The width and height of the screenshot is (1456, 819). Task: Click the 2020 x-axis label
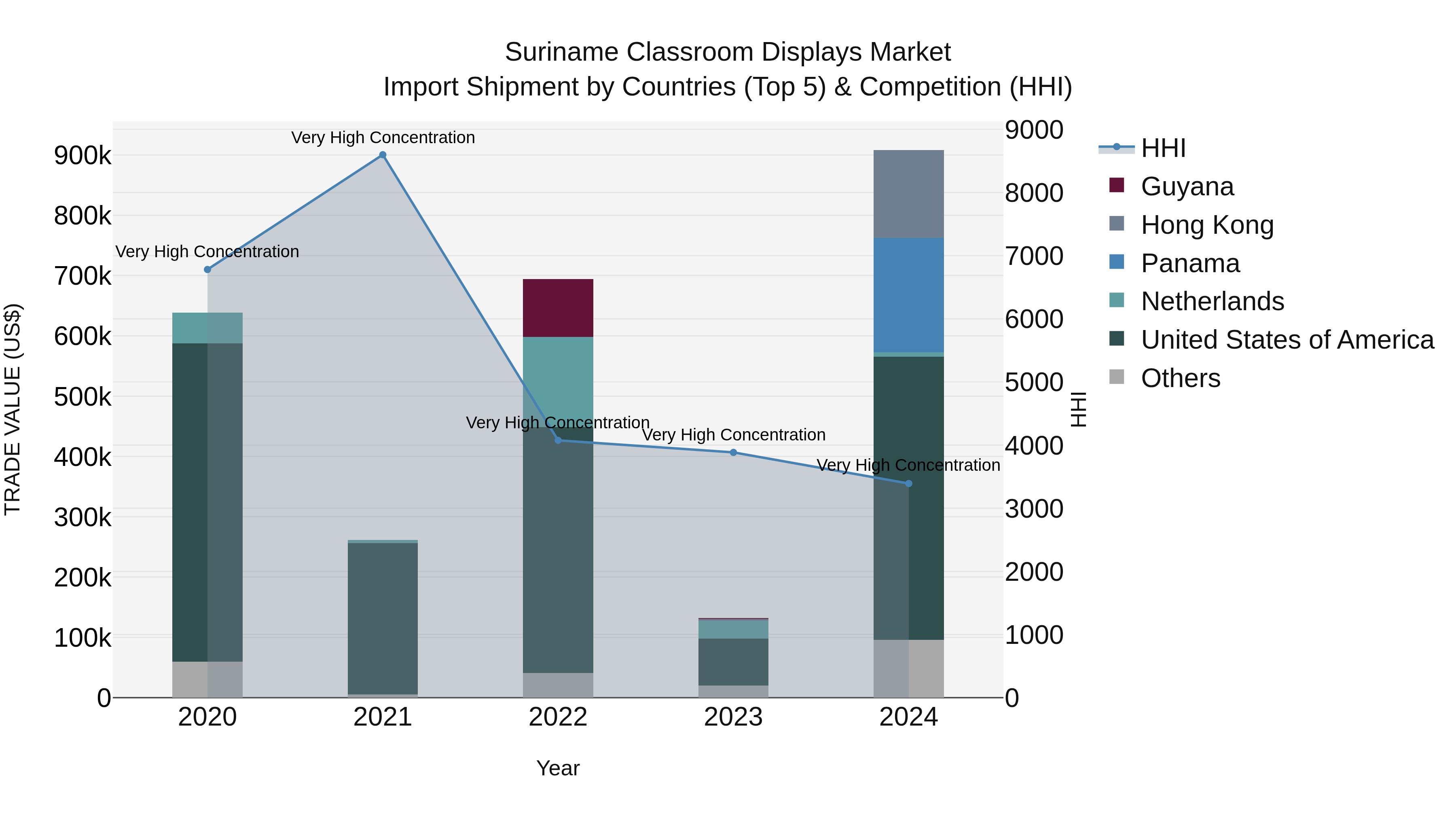pyautogui.click(x=207, y=717)
